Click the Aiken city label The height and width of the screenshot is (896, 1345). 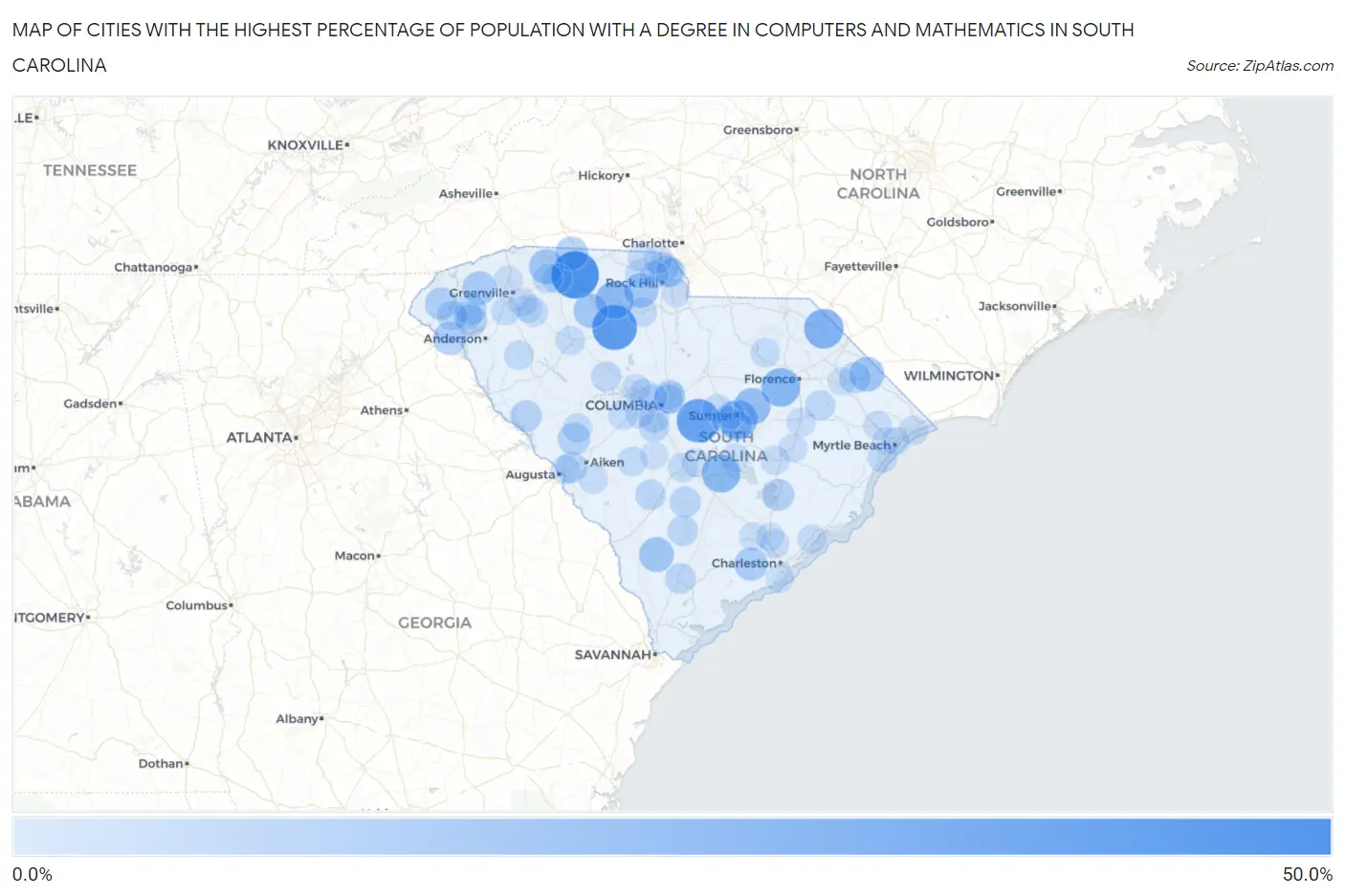pyautogui.click(x=605, y=462)
